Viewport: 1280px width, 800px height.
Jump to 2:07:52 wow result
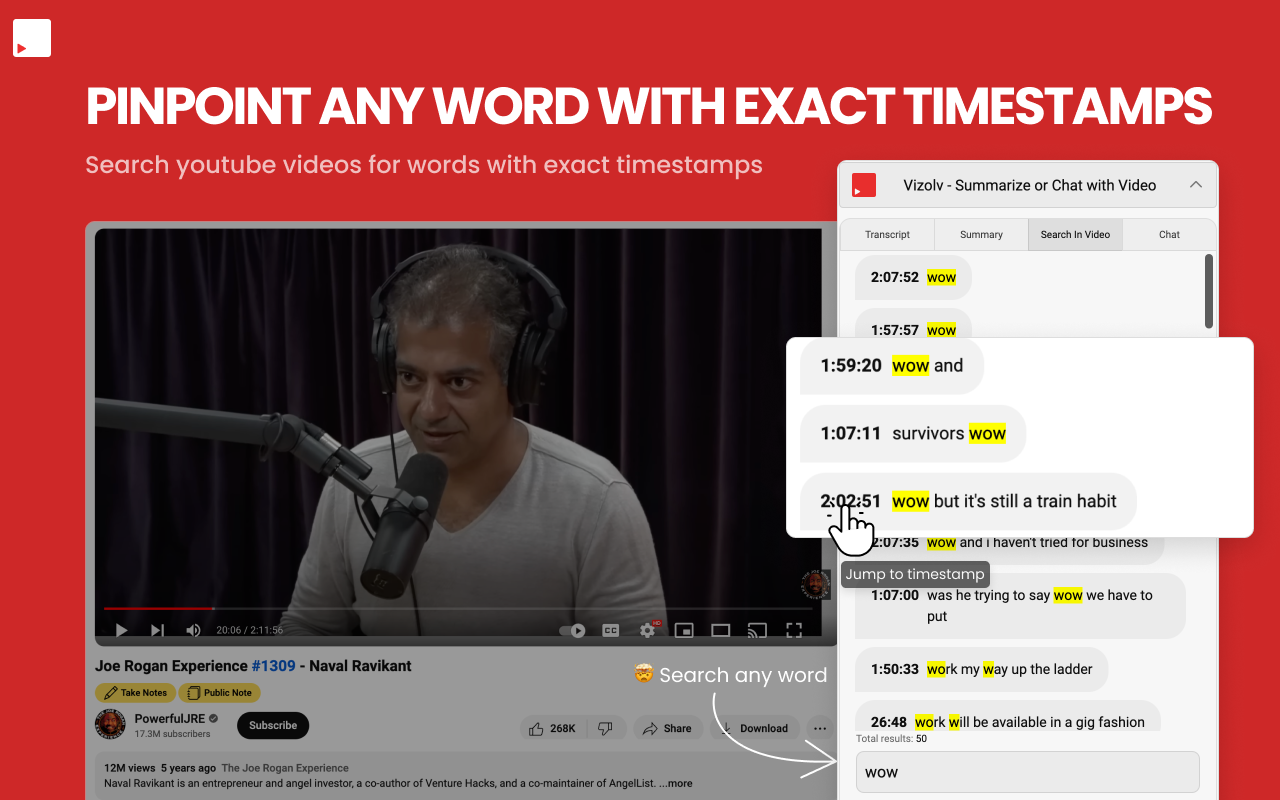pyautogui.click(x=913, y=277)
